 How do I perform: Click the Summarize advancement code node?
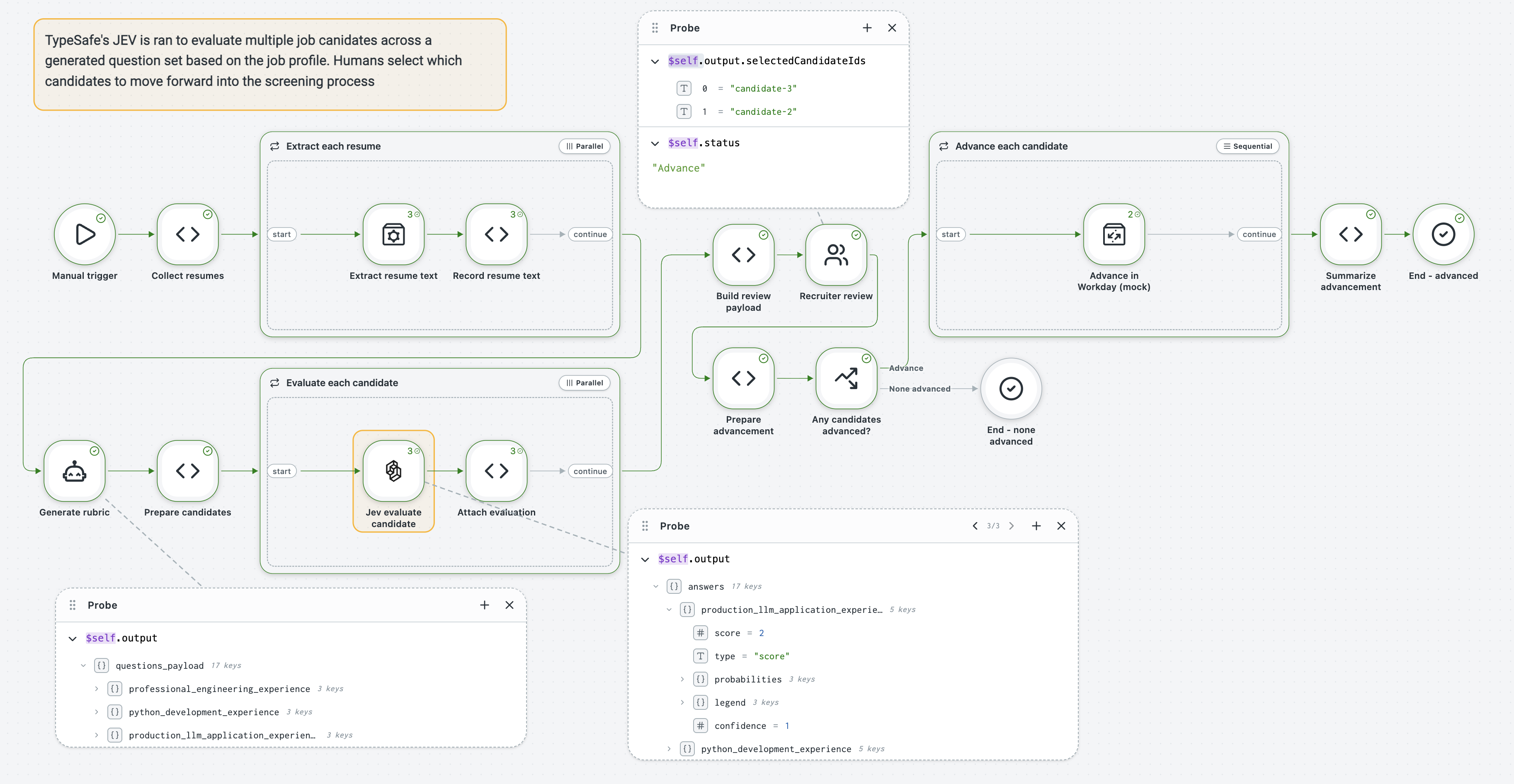coord(1351,234)
